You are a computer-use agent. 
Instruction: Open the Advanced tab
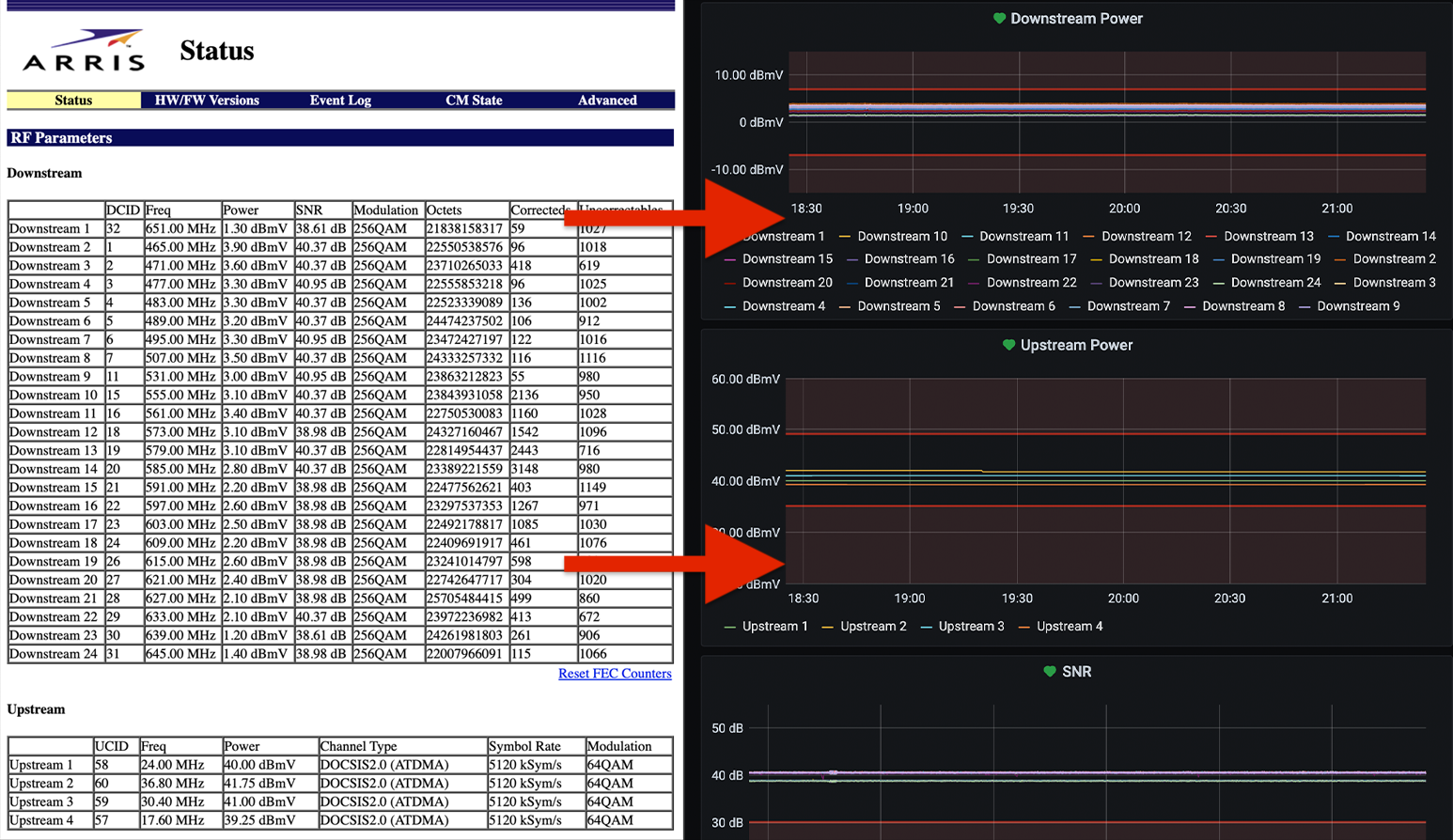607,100
